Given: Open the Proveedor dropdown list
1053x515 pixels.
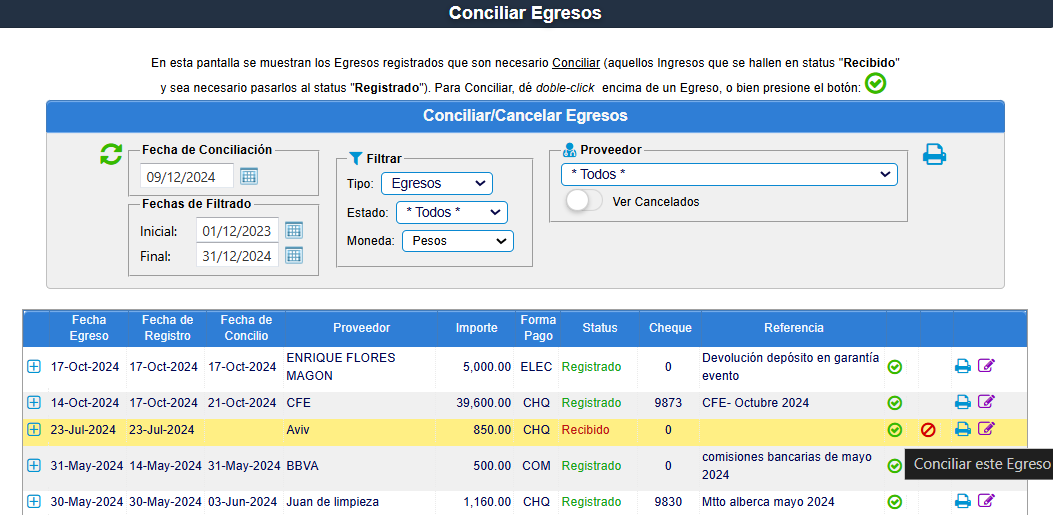Looking at the screenshot, I should [729, 175].
